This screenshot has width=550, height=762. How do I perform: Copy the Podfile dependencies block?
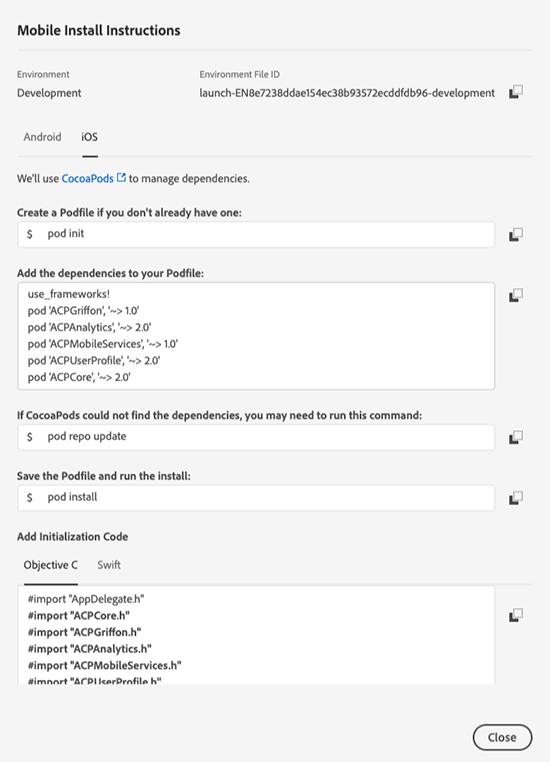point(516,295)
